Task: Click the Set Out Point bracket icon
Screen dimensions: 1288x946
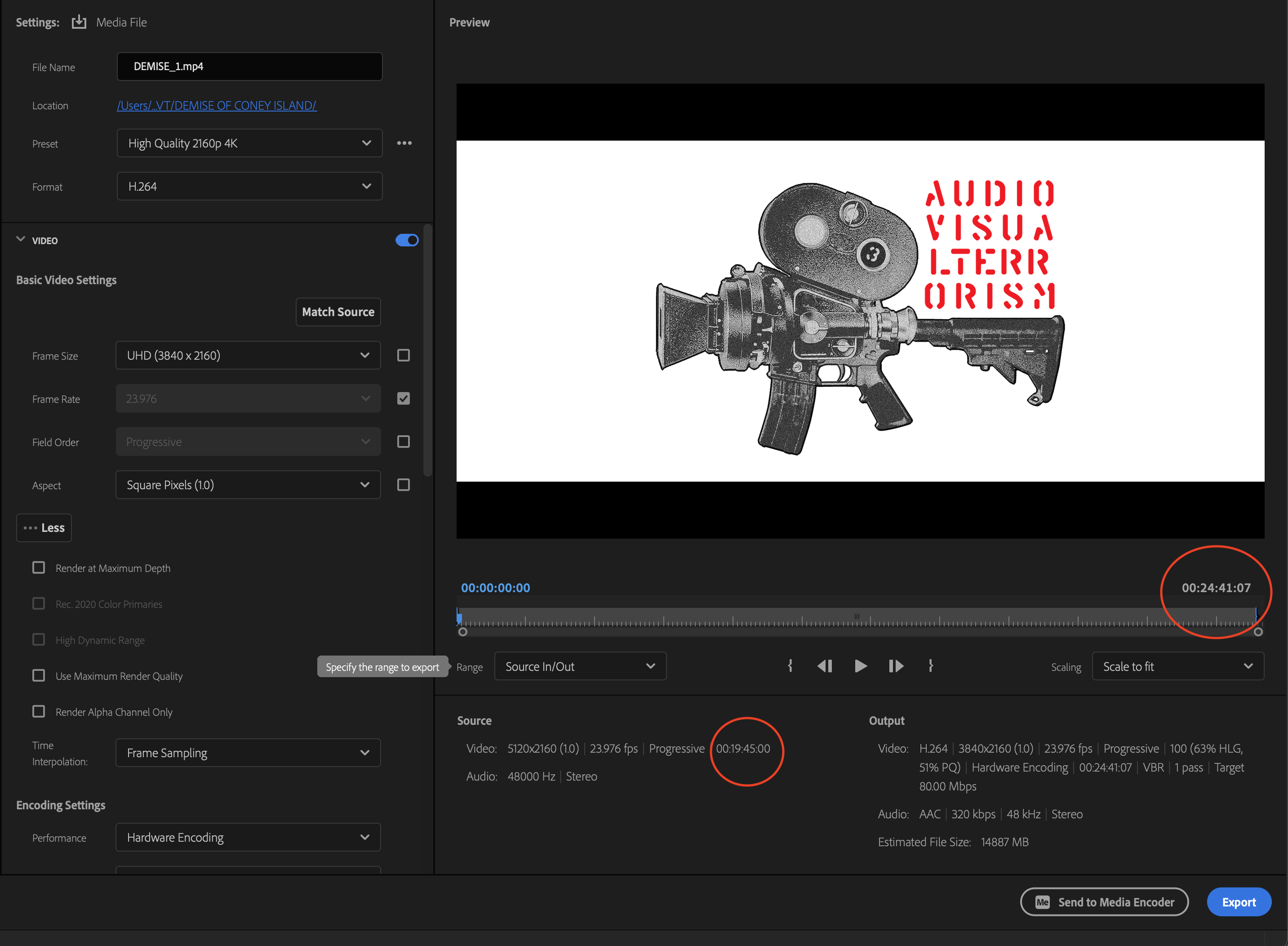Action: click(931, 666)
